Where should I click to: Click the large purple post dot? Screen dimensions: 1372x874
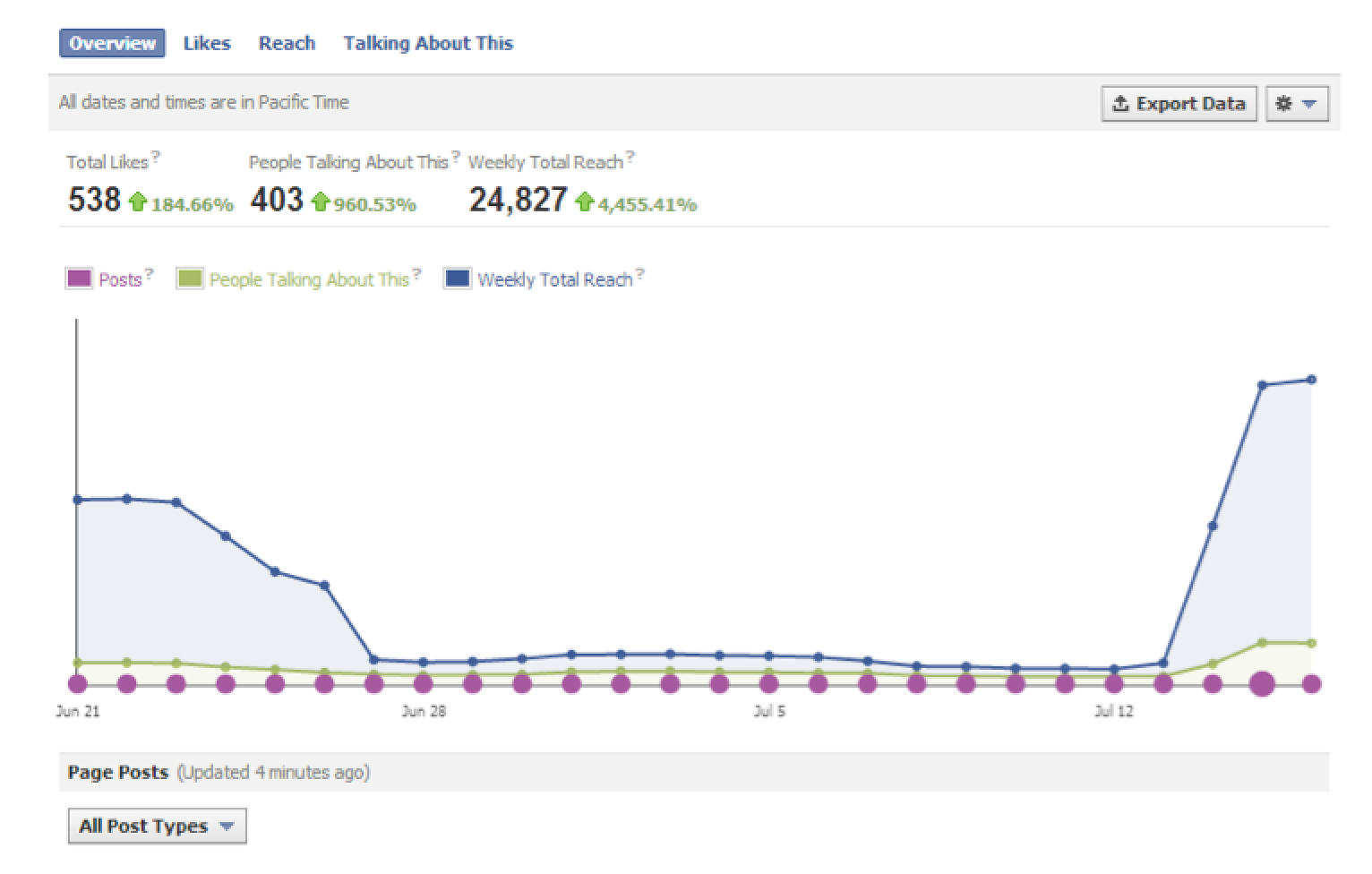pyautogui.click(x=1262, y=684)
